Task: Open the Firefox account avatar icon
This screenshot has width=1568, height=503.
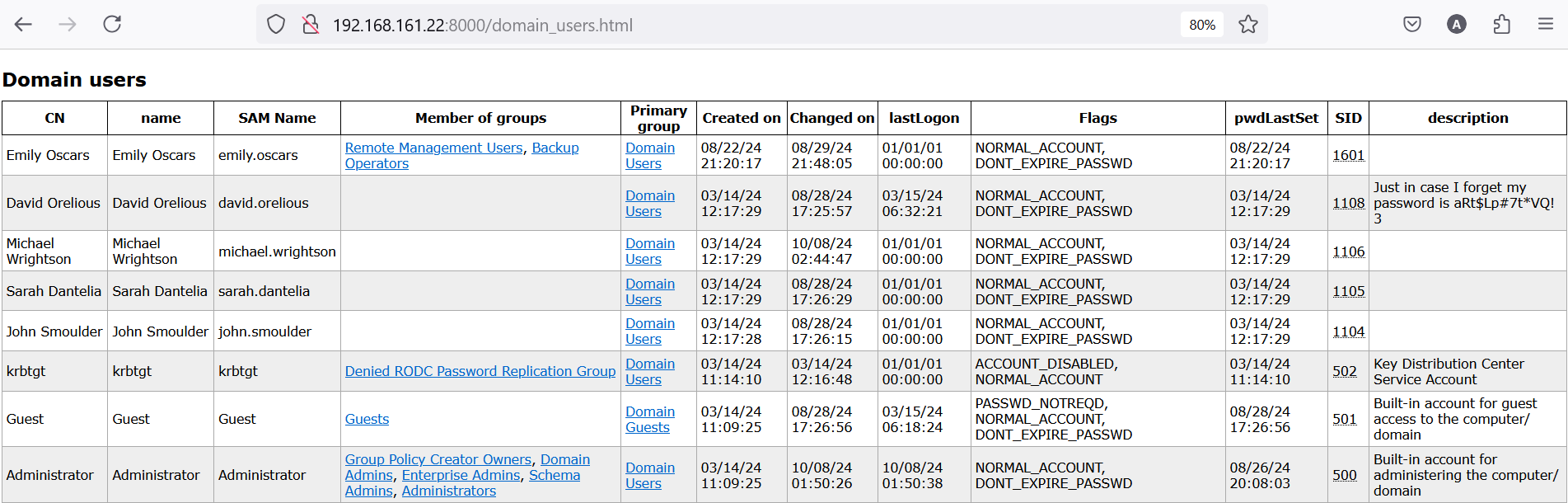Action: click(x=1457, y=25)
